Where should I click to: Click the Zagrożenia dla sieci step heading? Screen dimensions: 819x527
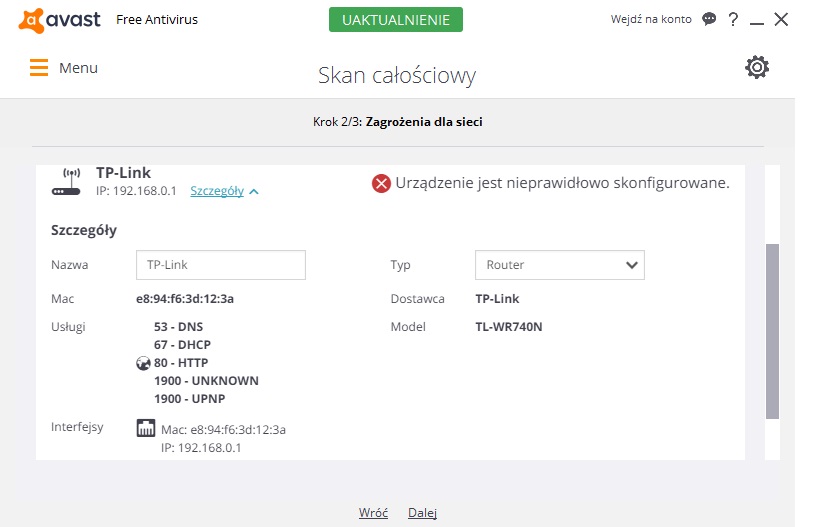(x=424, y=122)
